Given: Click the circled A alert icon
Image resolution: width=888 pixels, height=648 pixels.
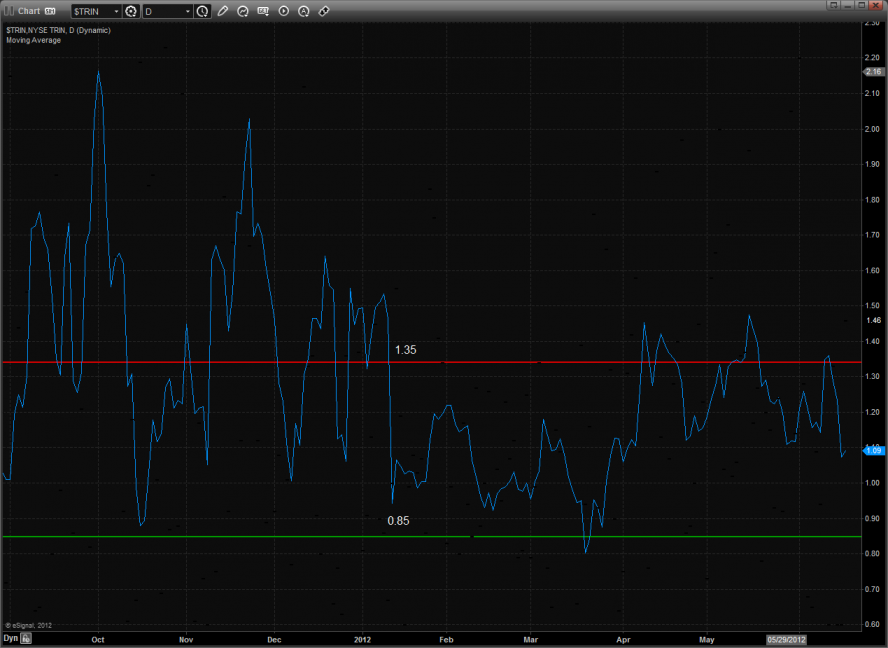Looking at the screenshot, I should pos(303,11).
